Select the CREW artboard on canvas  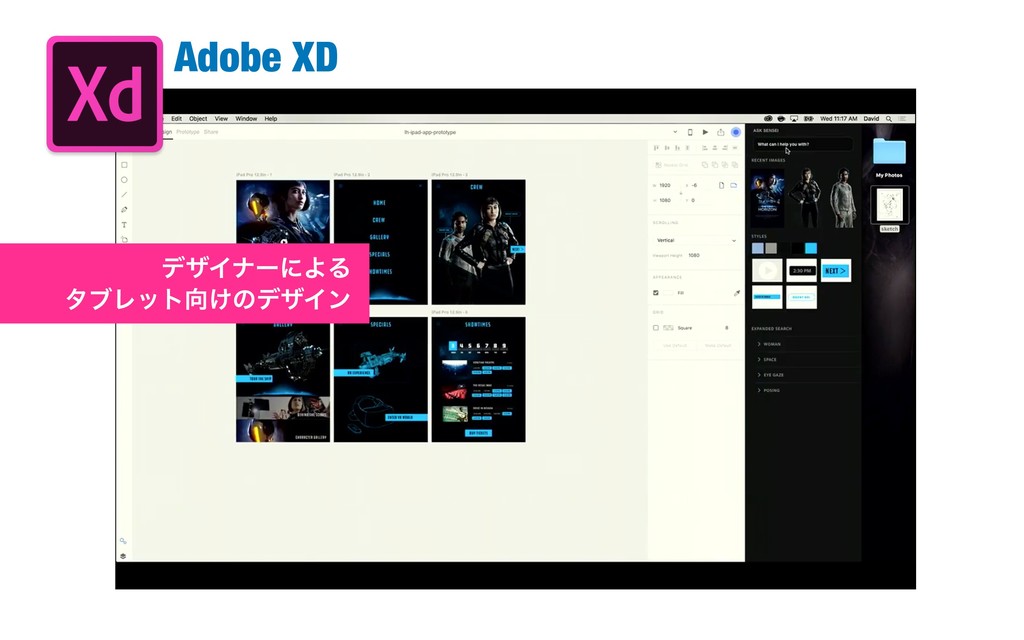tap(478, 242)
